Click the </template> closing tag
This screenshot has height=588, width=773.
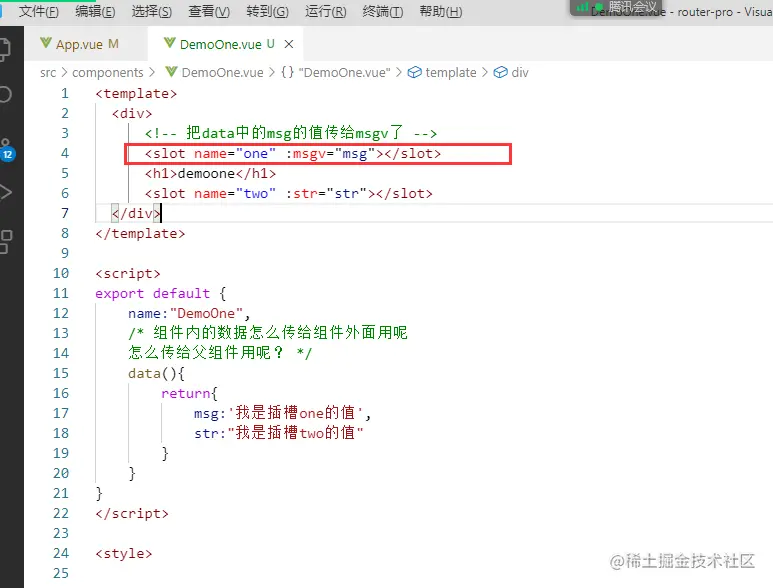tap(140, 234)
